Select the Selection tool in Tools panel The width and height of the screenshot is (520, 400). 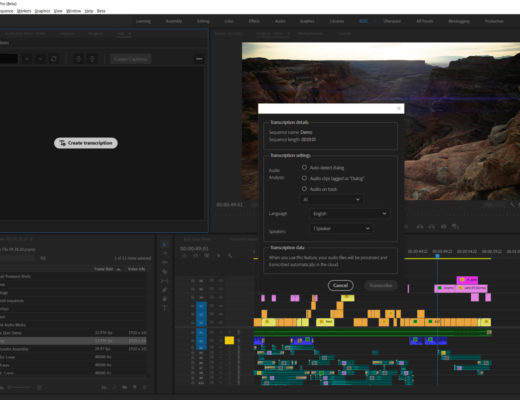click(x=164, y=245)
